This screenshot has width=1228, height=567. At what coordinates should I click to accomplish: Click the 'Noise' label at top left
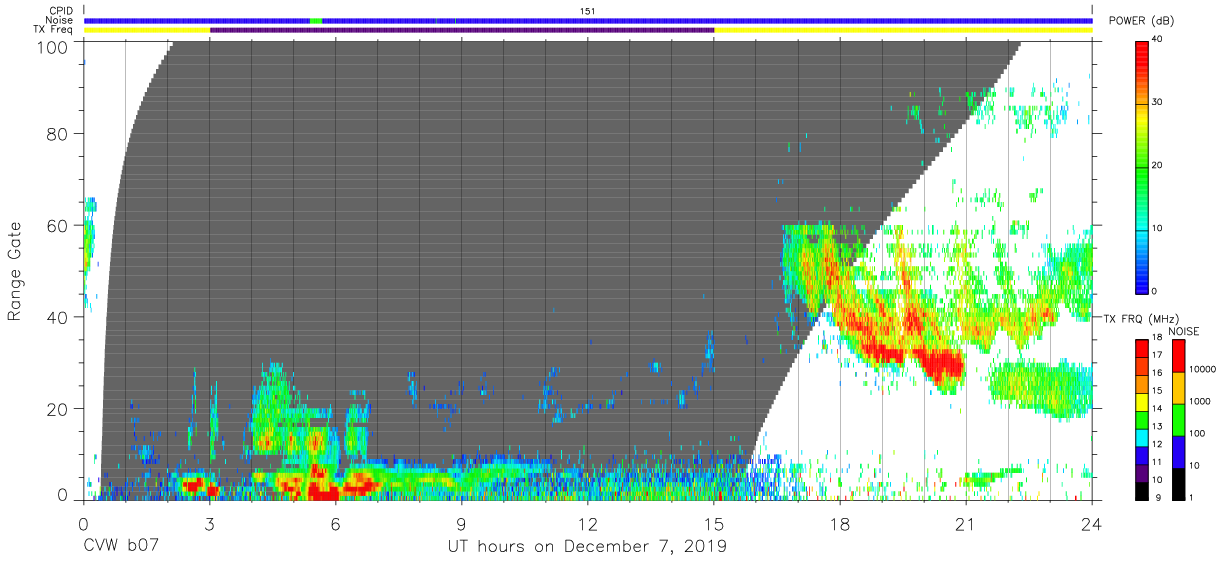click(60, 20)
